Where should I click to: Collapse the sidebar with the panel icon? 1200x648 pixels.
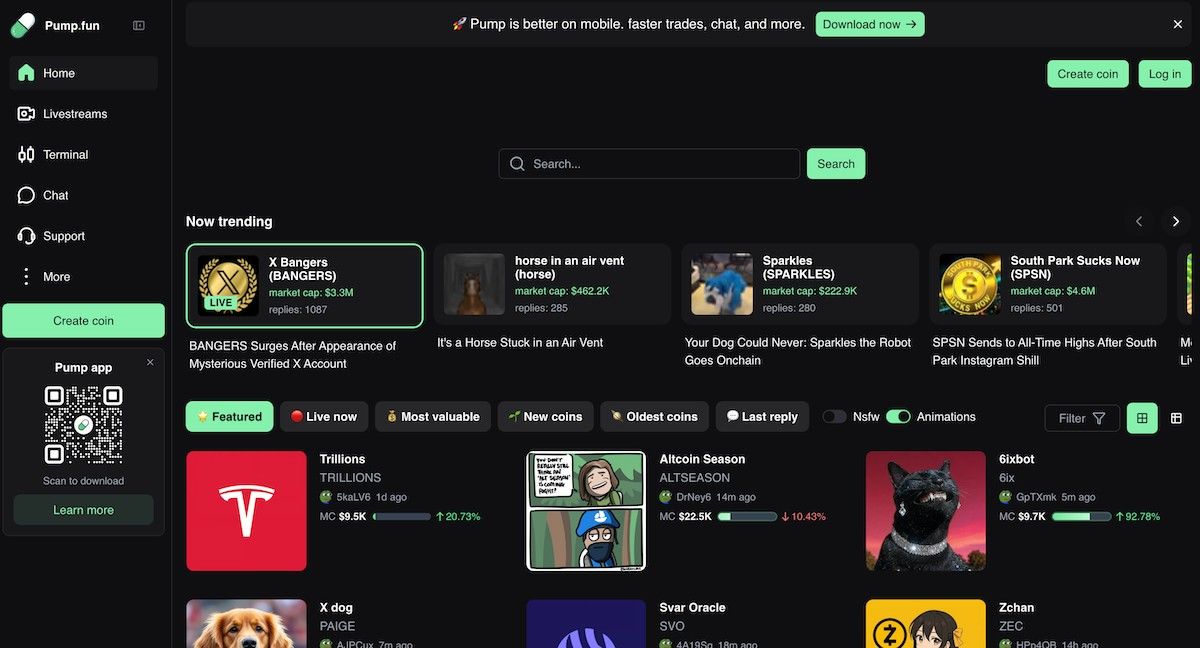pos(139,26)
